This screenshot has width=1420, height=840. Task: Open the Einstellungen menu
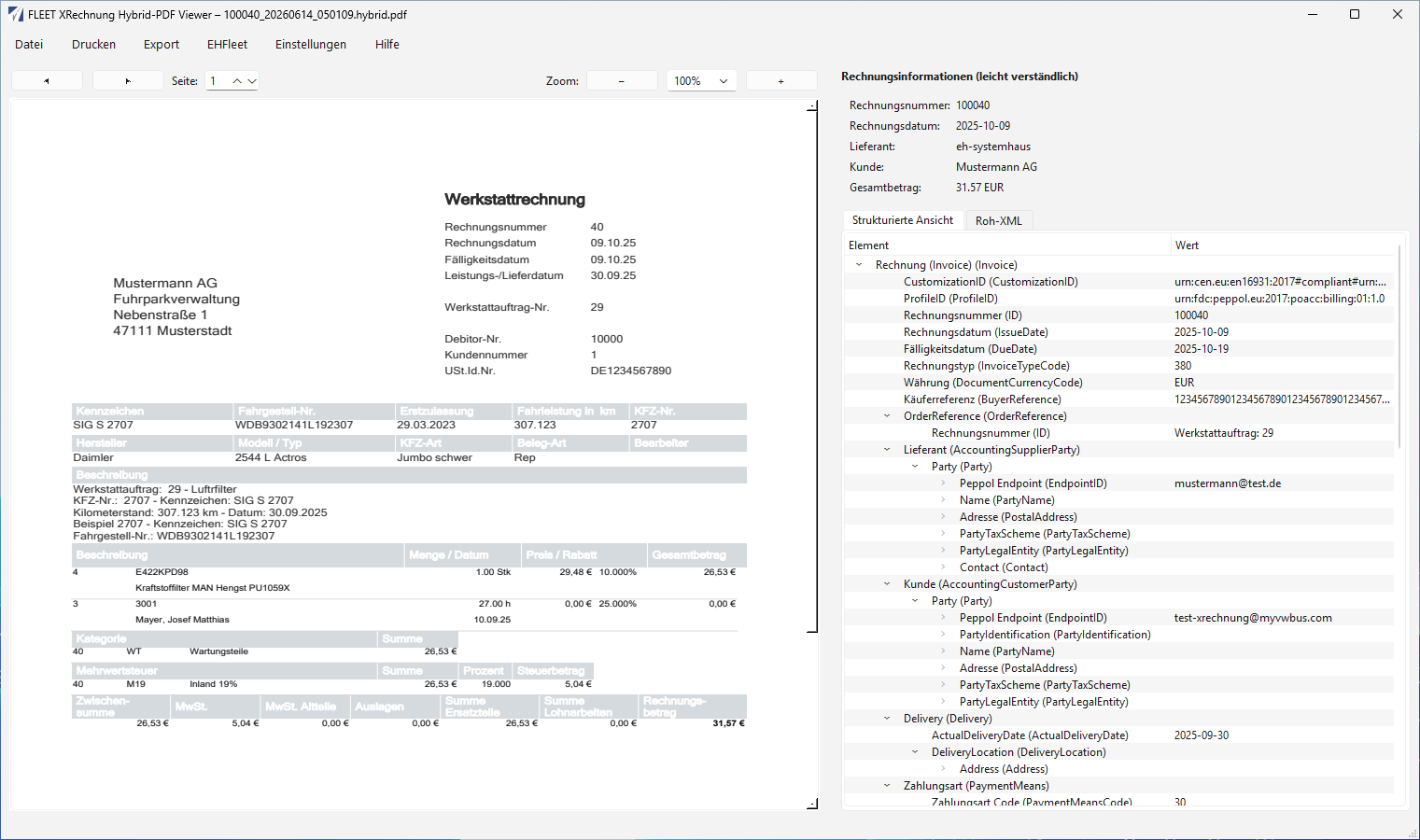(x=311, y=44)
